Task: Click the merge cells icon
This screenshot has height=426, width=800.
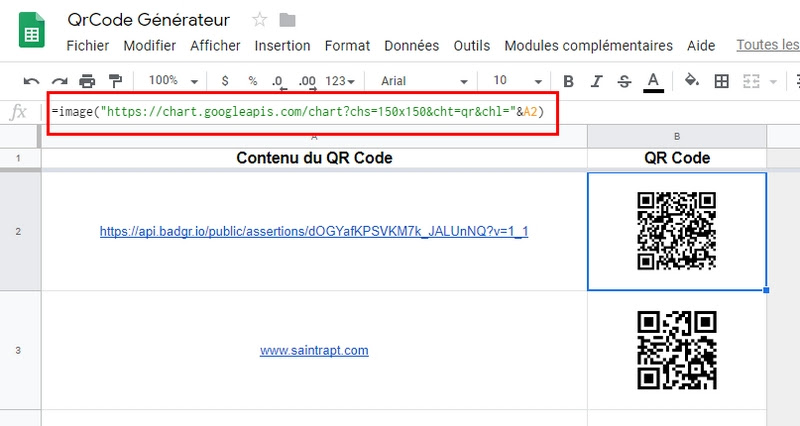Action: (751, 81)
